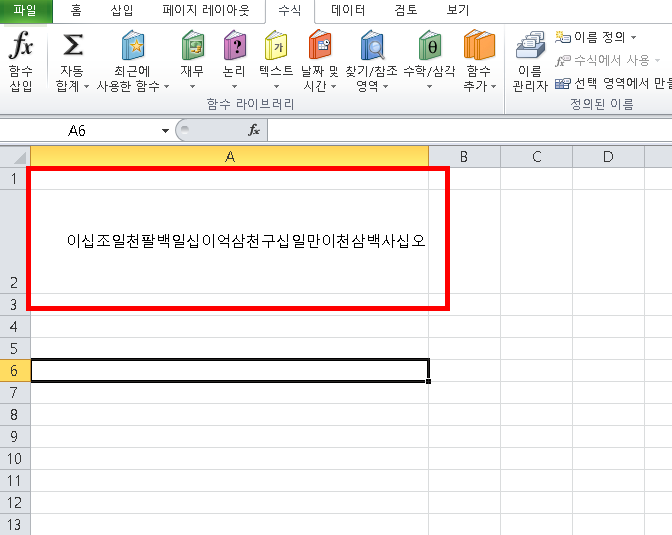Image resolution: width=672 pixels, height=535 pixels.
Task: Open the 재무 functions book icon
Action: (x=192, y=45)
